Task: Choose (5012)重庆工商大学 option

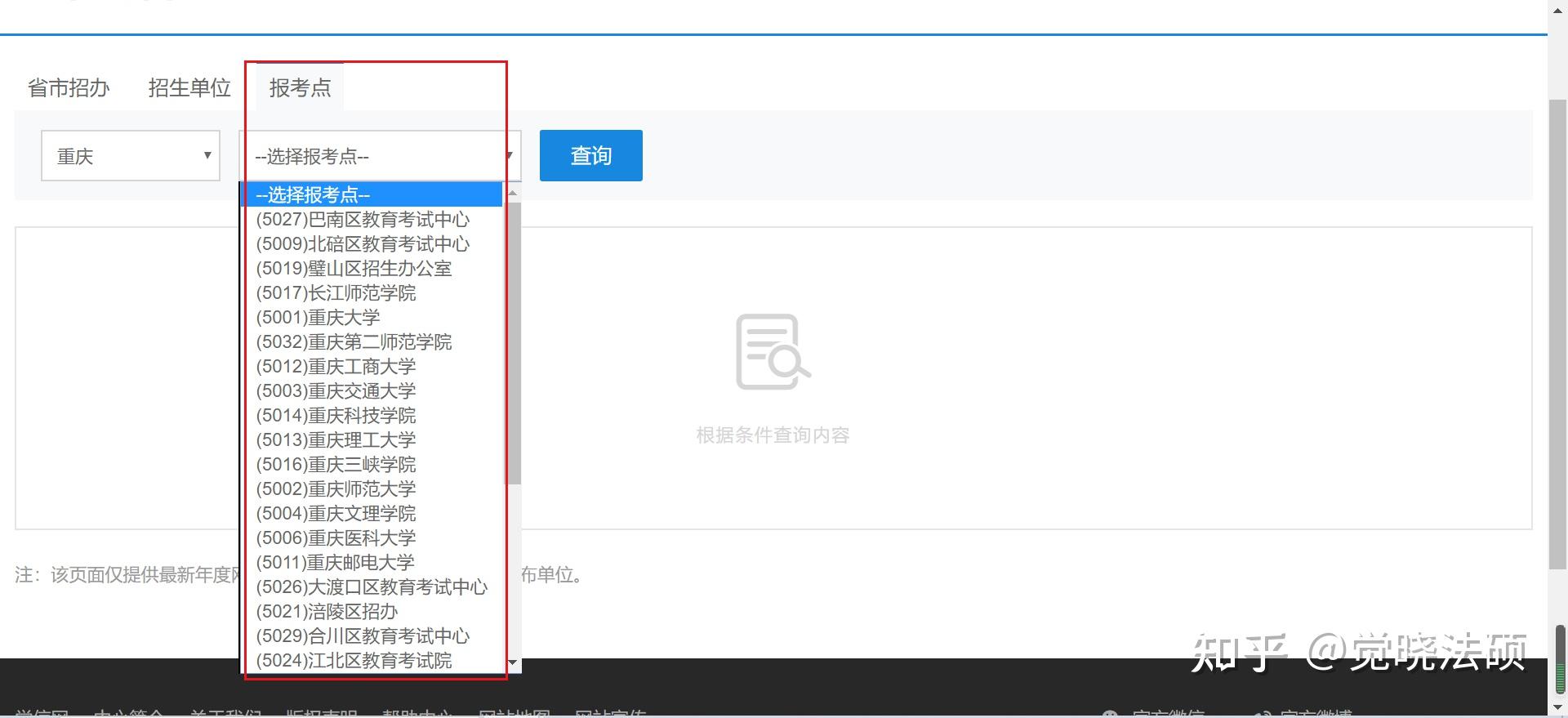Action: point(372,366)
